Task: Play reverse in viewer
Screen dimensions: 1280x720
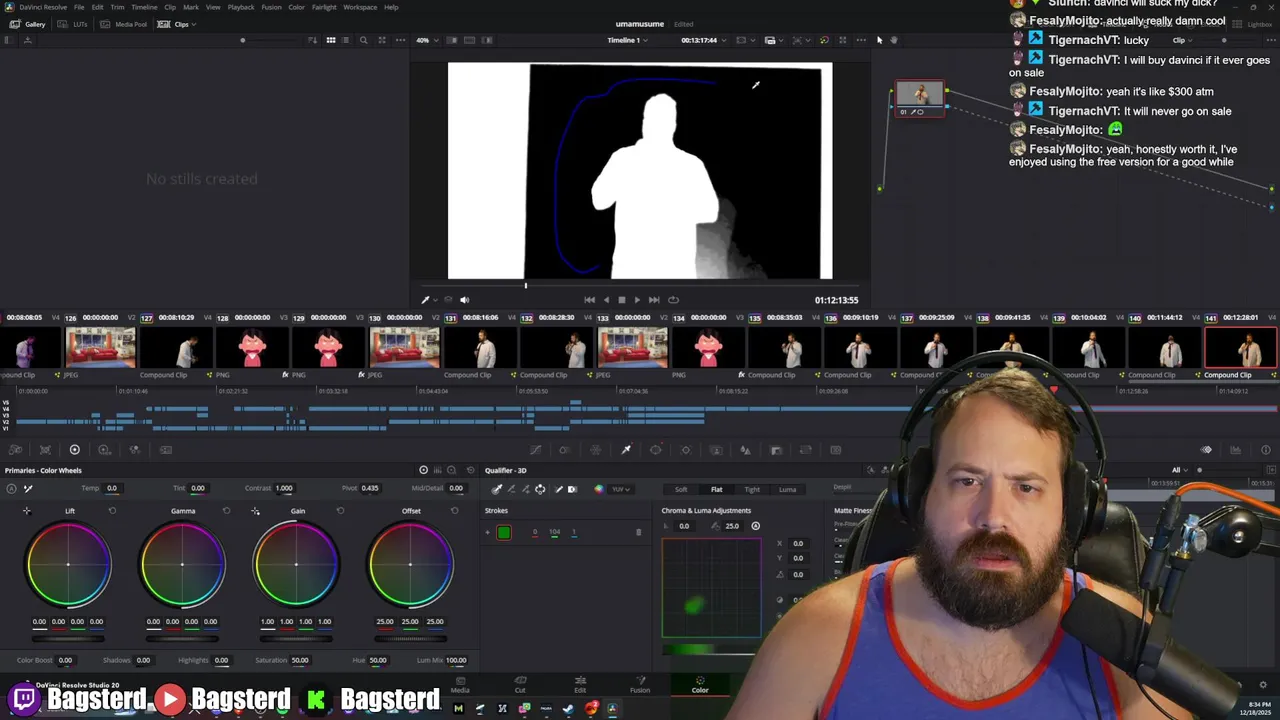Action: coord(605,300)
